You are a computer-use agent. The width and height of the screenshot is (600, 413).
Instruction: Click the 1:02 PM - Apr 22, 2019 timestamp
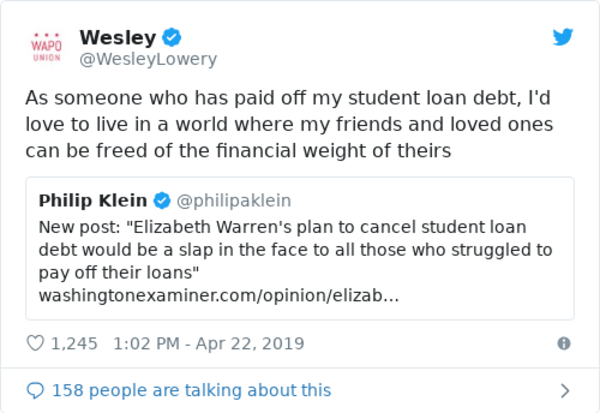(209, 343)
